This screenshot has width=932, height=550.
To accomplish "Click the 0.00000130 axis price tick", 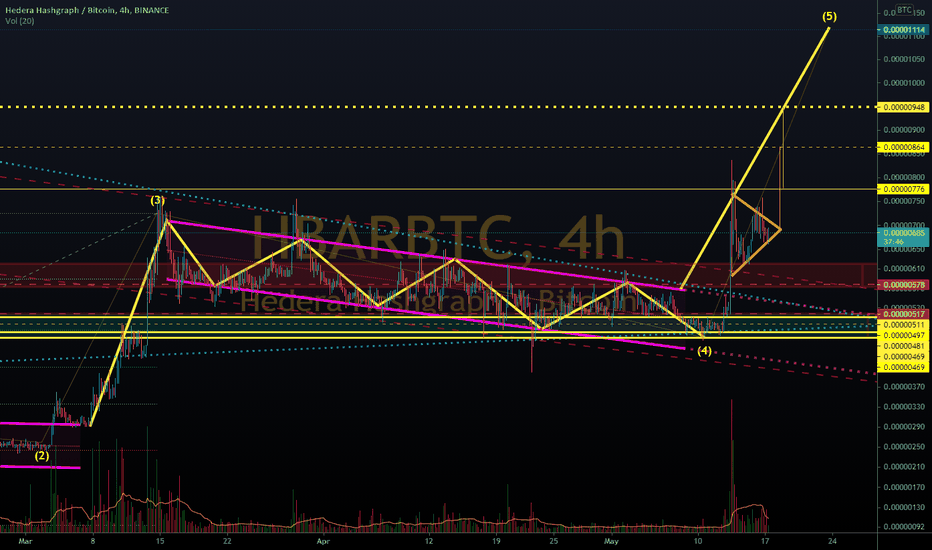I will (903, 507).
